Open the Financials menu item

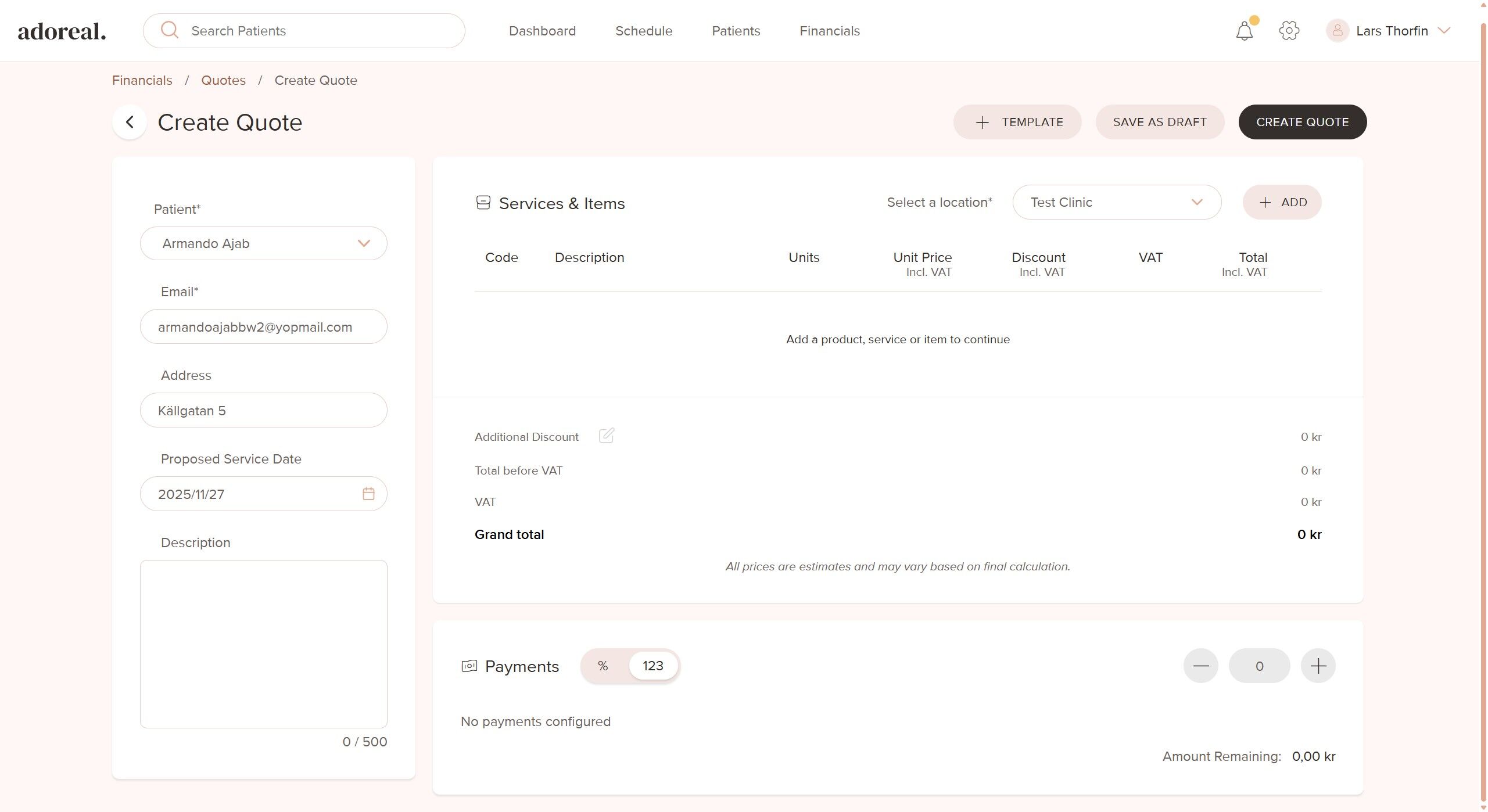[829, 31]
